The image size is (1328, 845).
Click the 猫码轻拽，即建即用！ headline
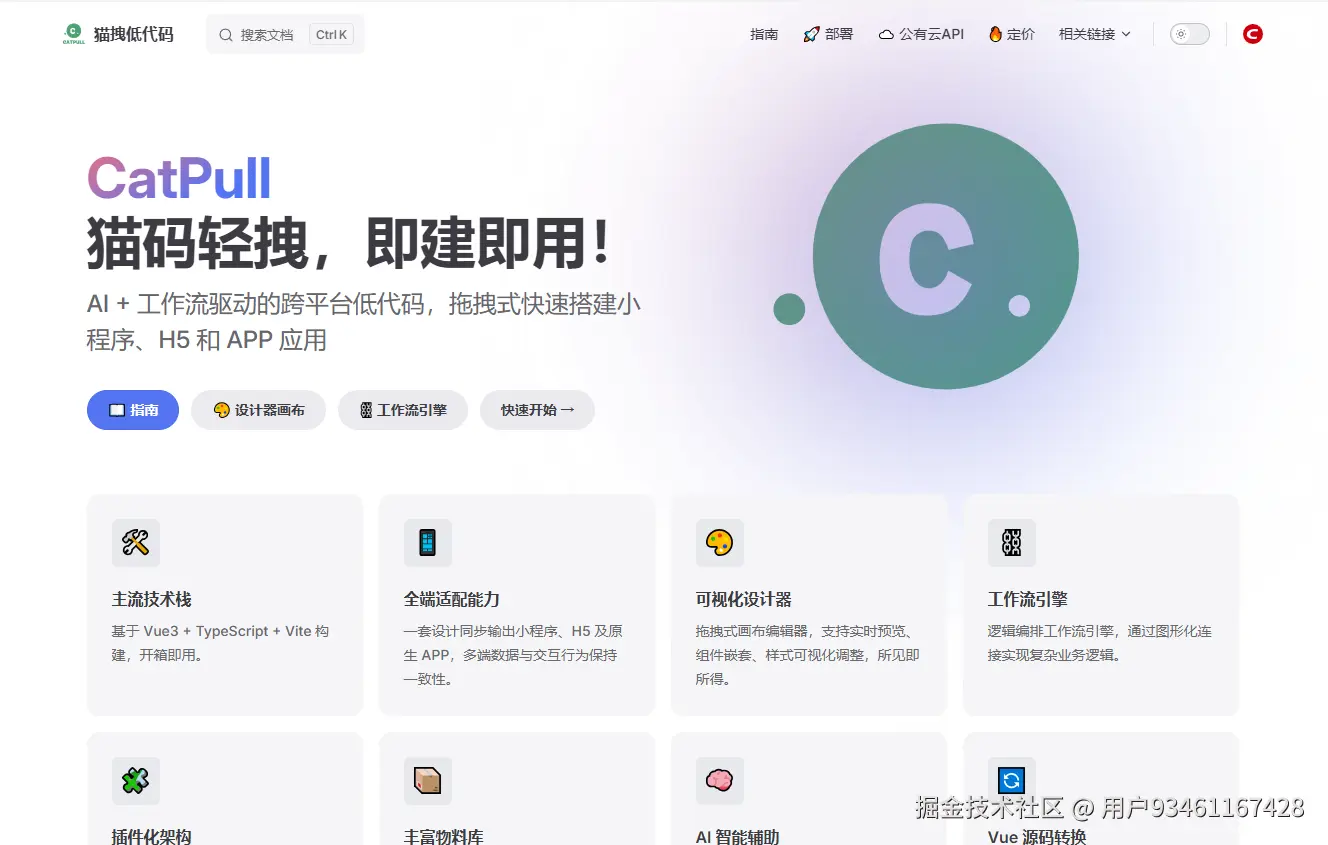[x=348, y=243]
